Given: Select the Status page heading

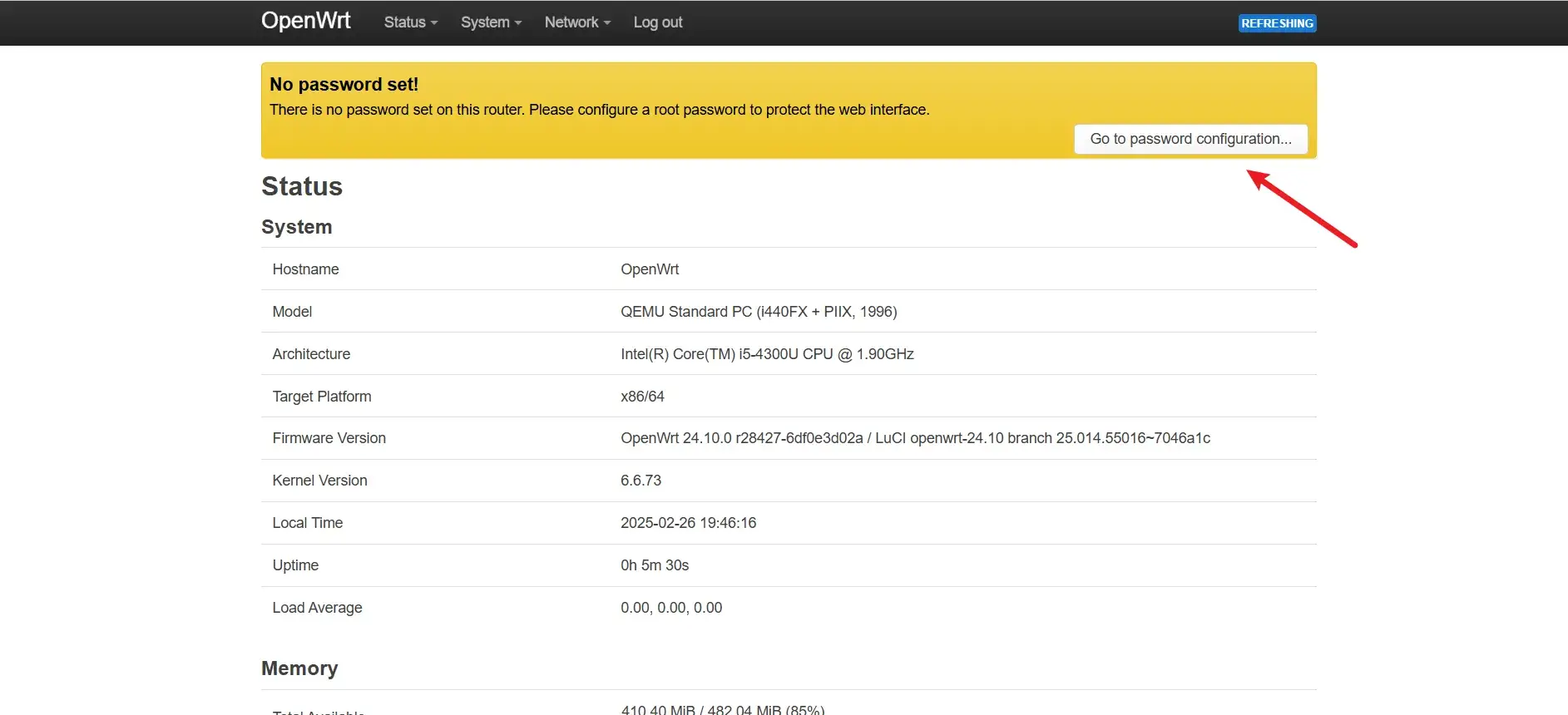Looking at the screenshot, I should tap(302, 186).
